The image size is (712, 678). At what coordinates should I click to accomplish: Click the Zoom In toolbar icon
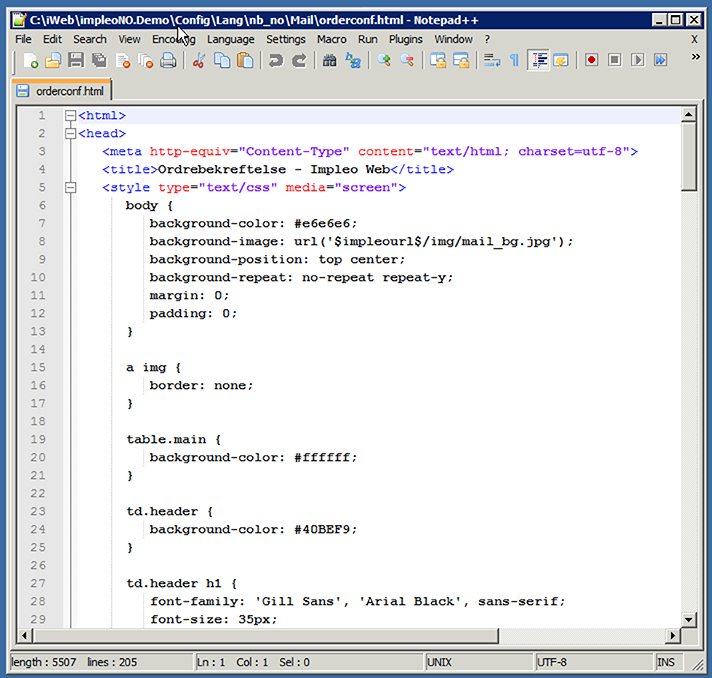tap(384, 61)
